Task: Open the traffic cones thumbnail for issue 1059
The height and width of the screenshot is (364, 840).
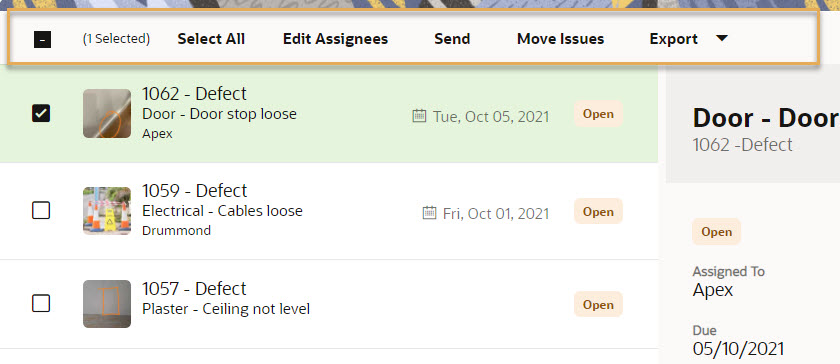Action: [107, 211]
